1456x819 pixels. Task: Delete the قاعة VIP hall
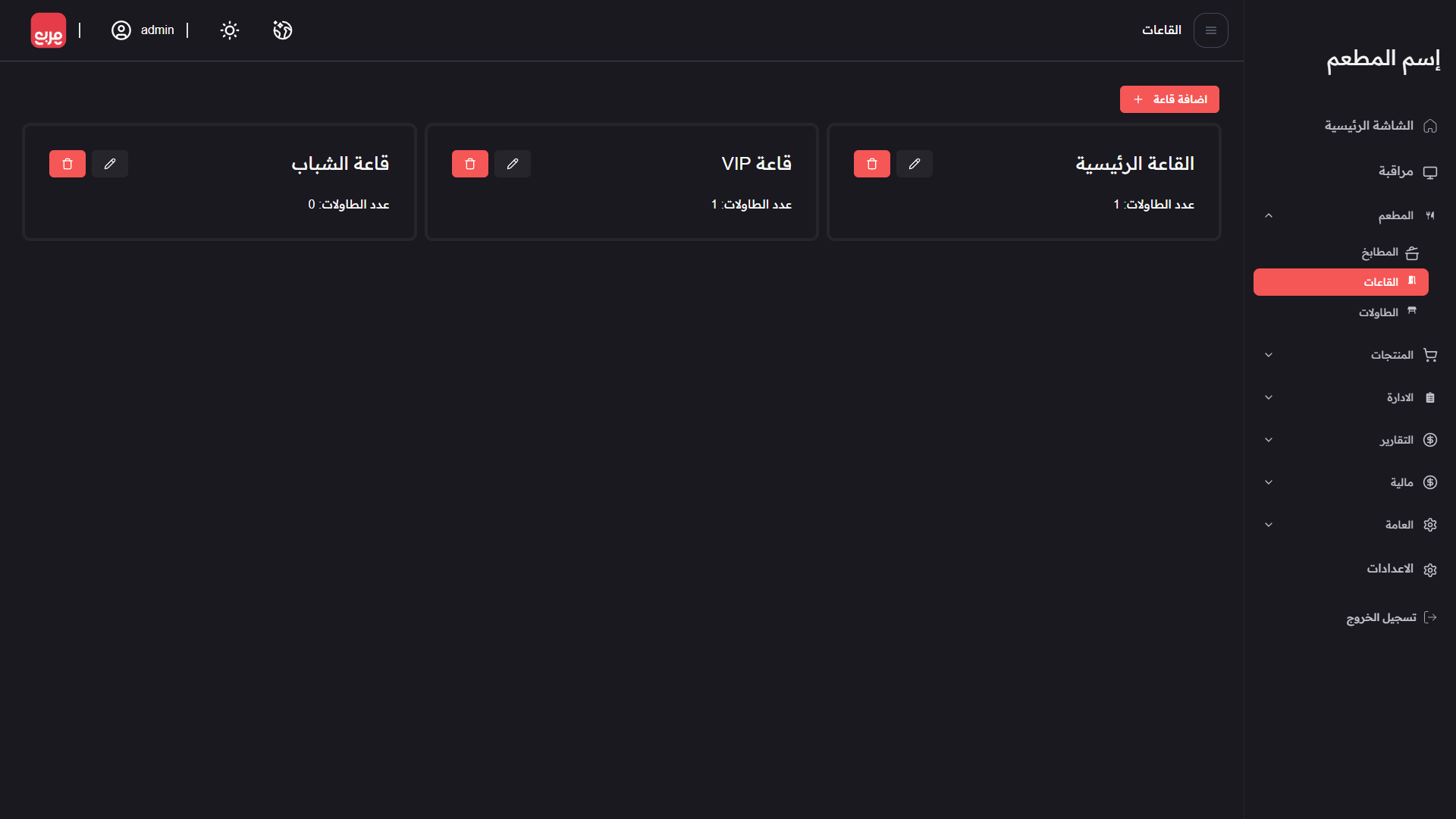tap(469, 164)
